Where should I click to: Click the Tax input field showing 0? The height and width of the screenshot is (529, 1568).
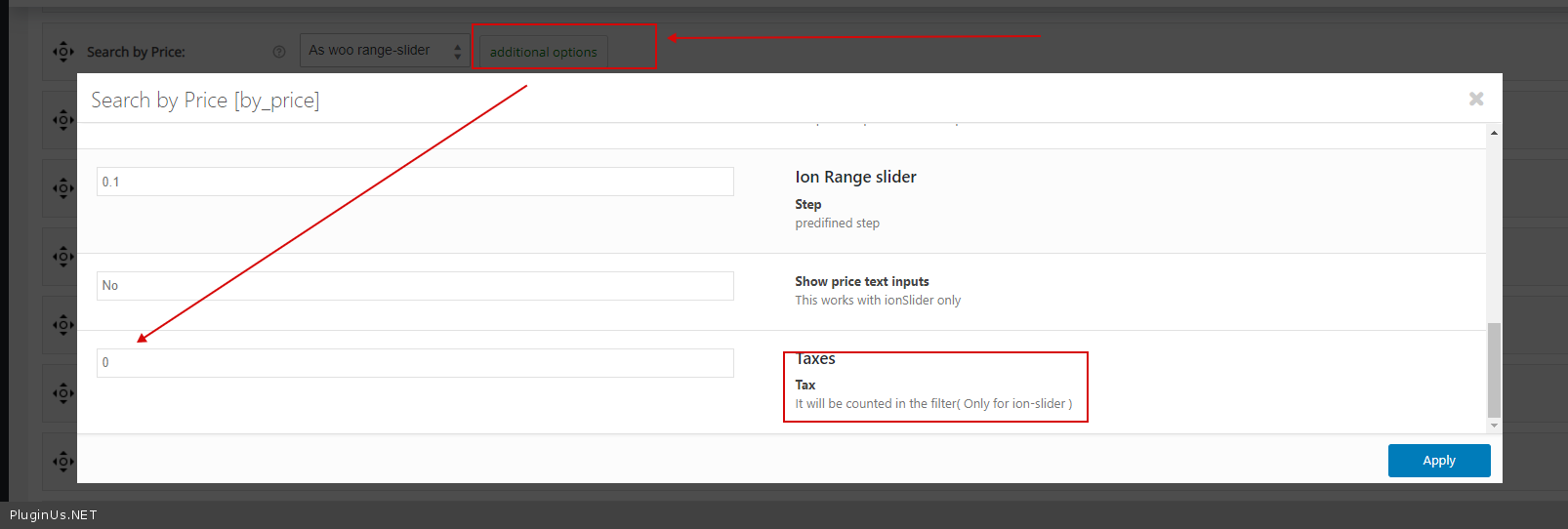click(415, 363)
